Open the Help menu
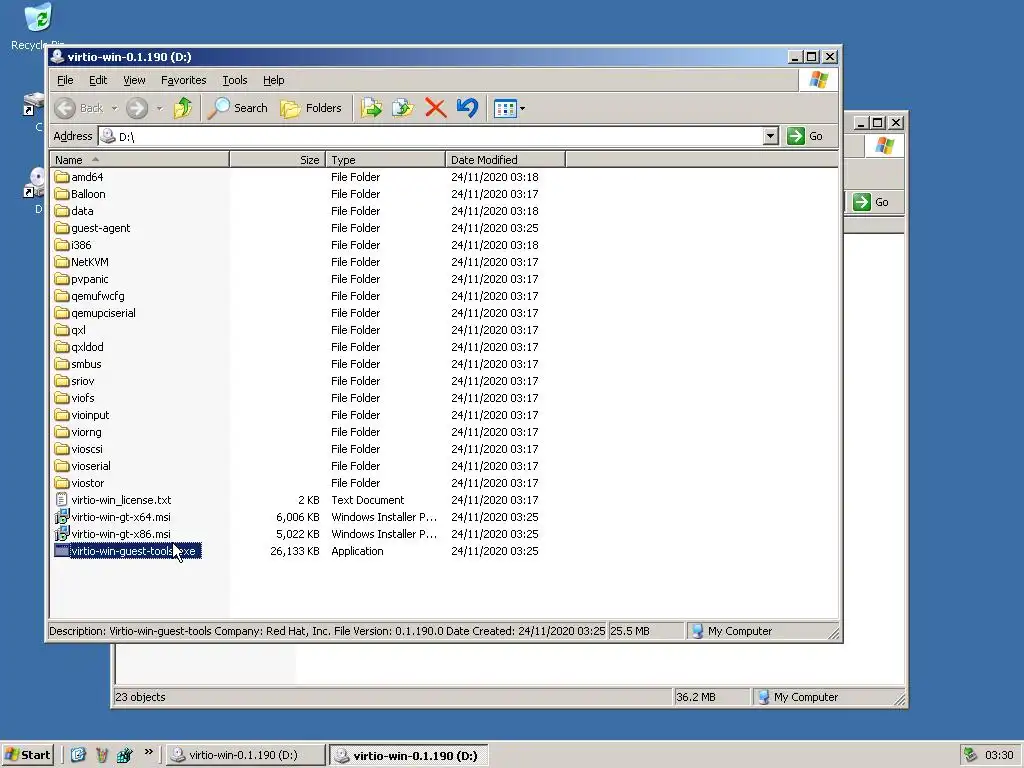 (274, 80)
